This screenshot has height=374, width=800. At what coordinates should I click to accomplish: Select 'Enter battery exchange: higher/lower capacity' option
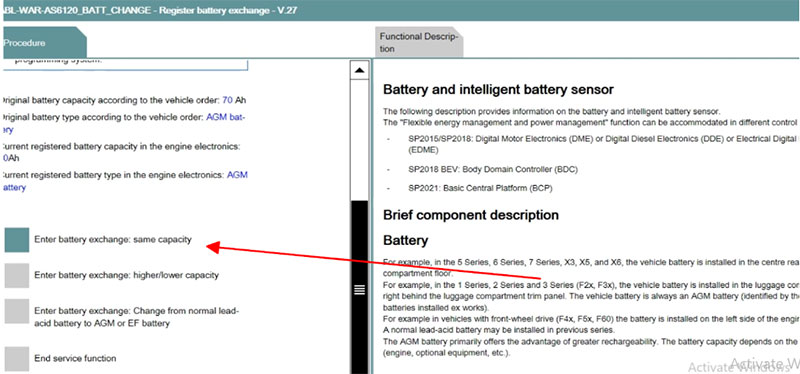tap(17, 276)
